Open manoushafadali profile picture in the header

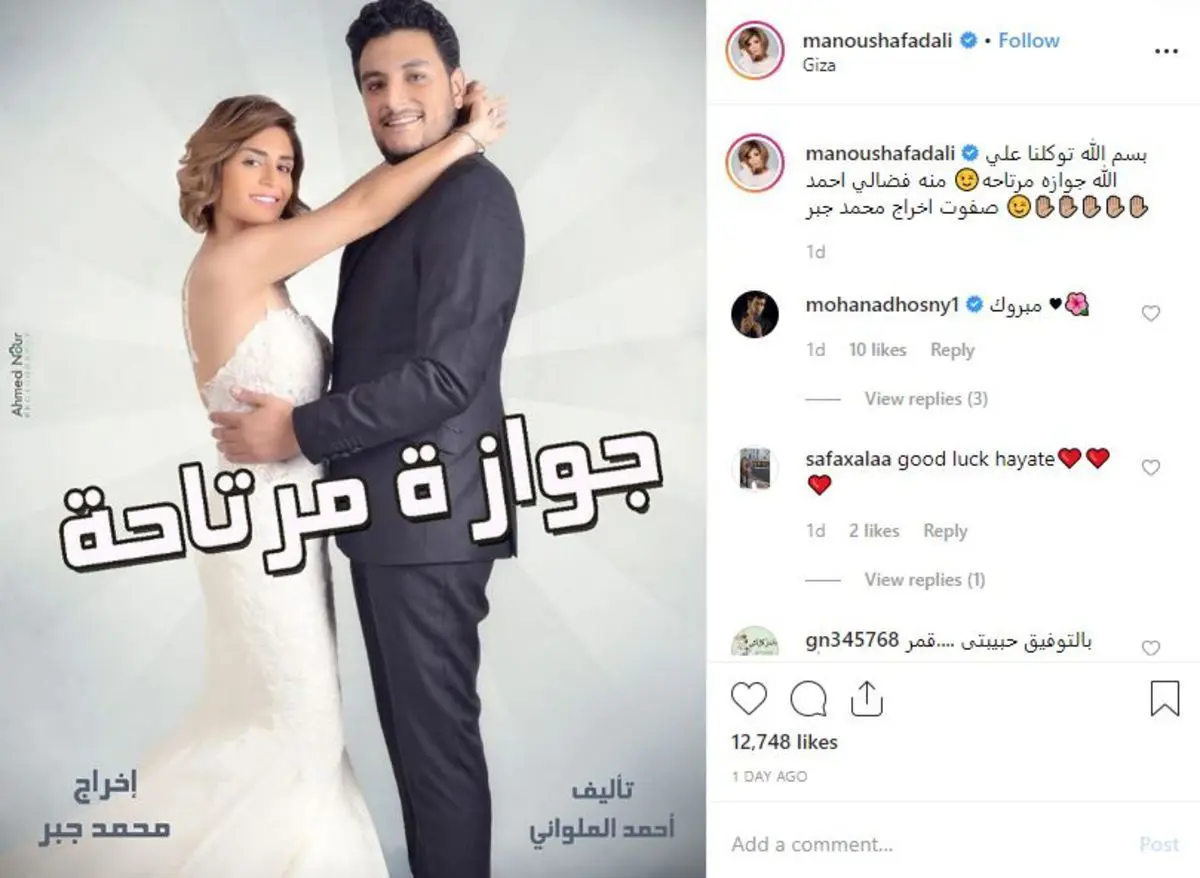click(x=756, y=52)
